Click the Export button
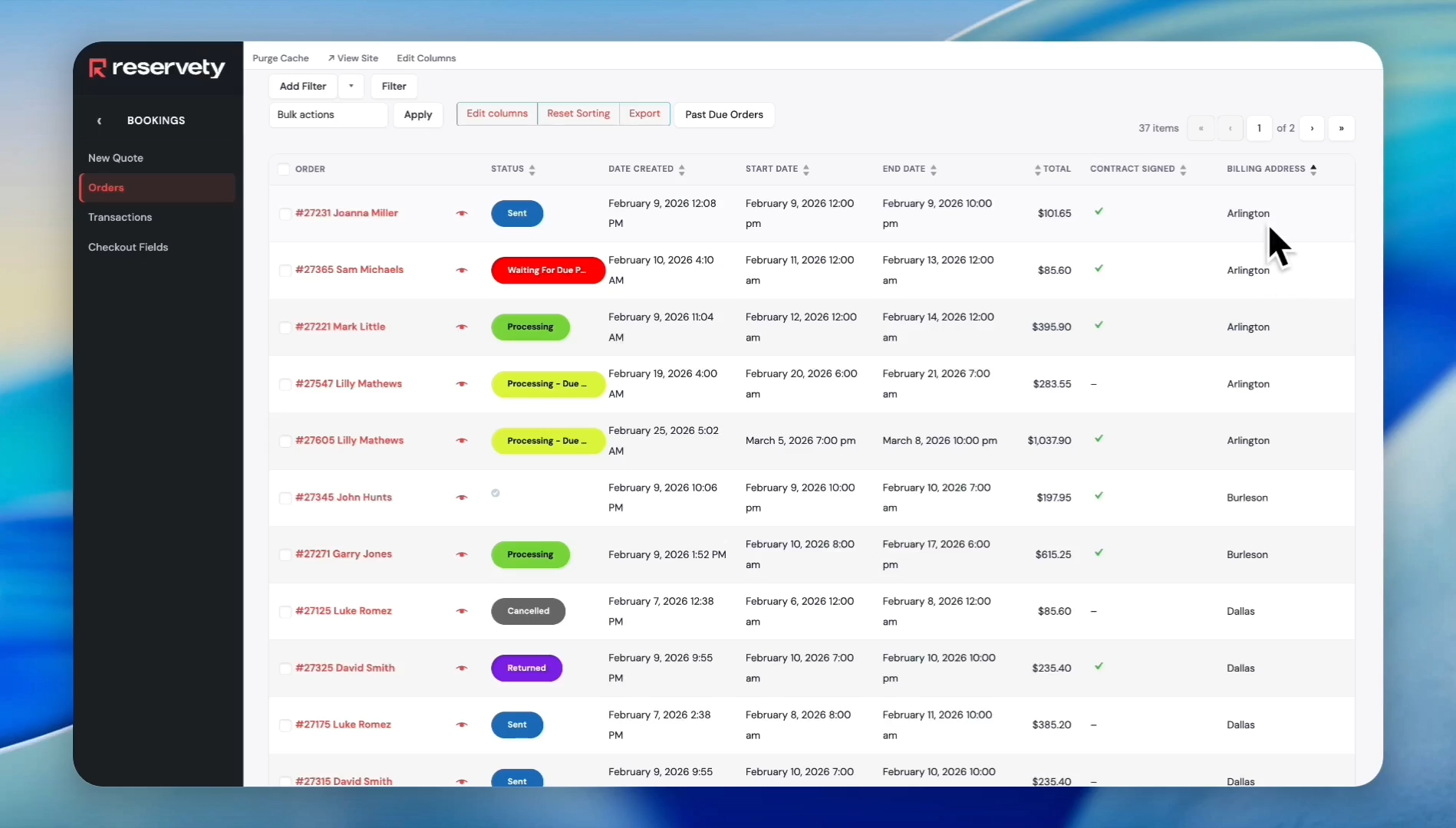 [644, 113]
